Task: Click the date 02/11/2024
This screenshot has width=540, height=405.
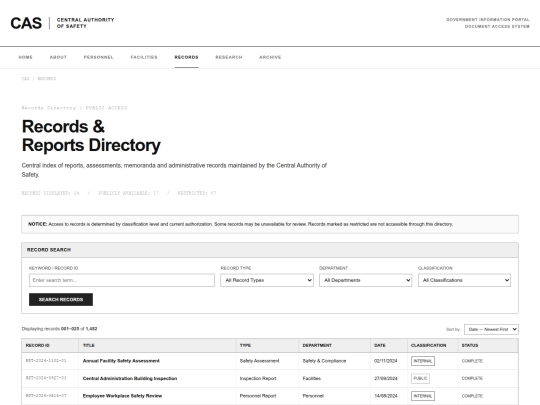Action: click(386, 361)
